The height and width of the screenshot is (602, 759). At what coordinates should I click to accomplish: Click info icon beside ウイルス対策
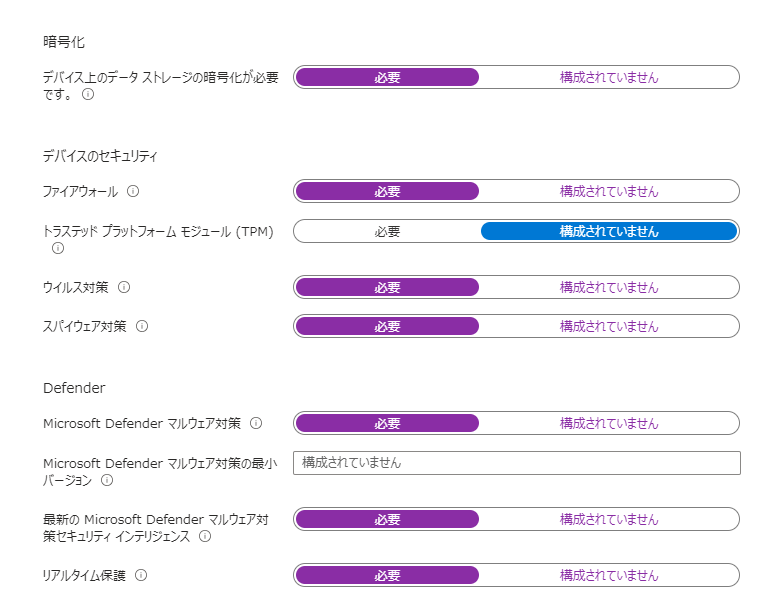(x=124, y=287)
